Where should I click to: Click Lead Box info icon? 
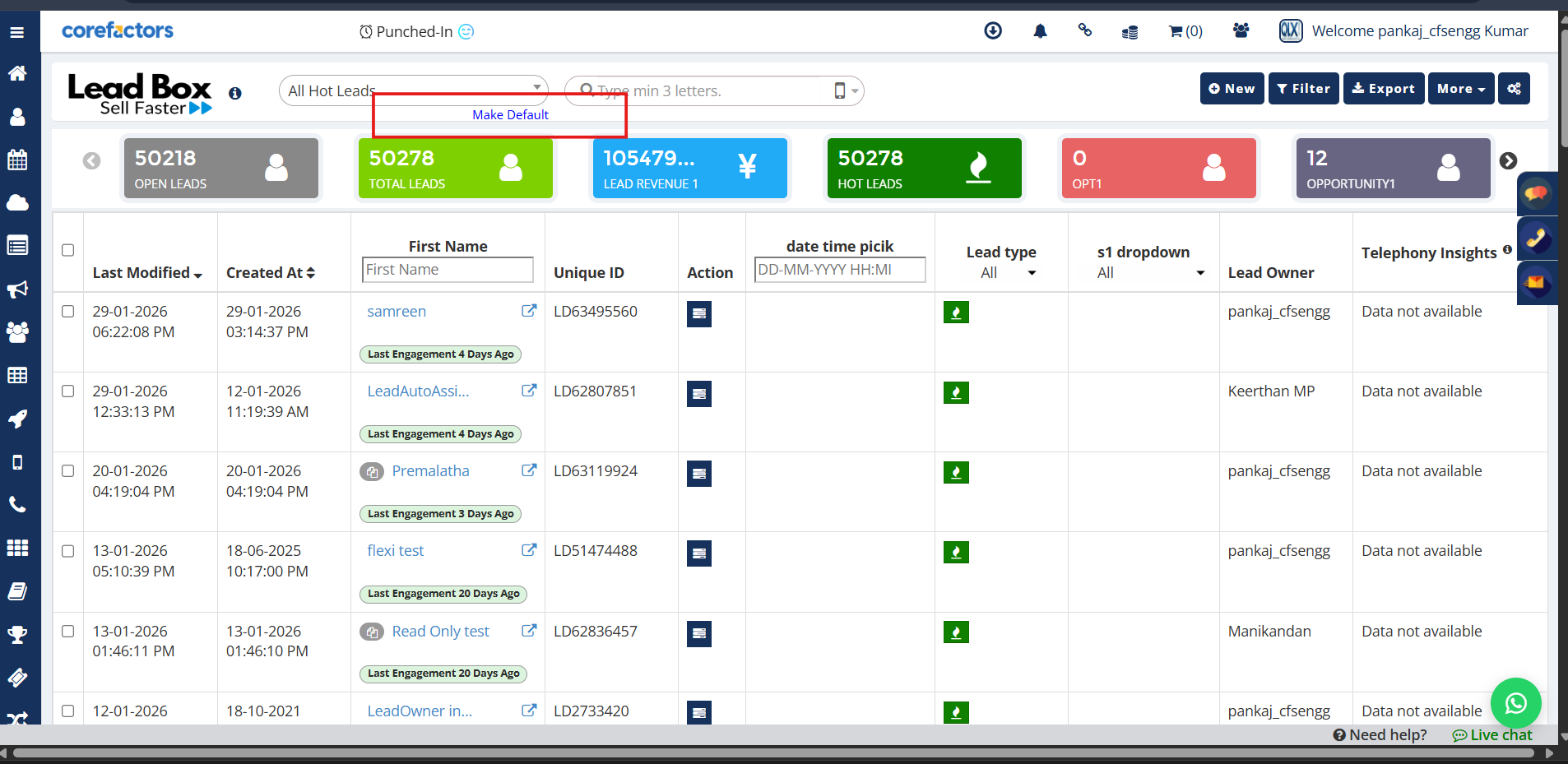[x=235, y=93]
